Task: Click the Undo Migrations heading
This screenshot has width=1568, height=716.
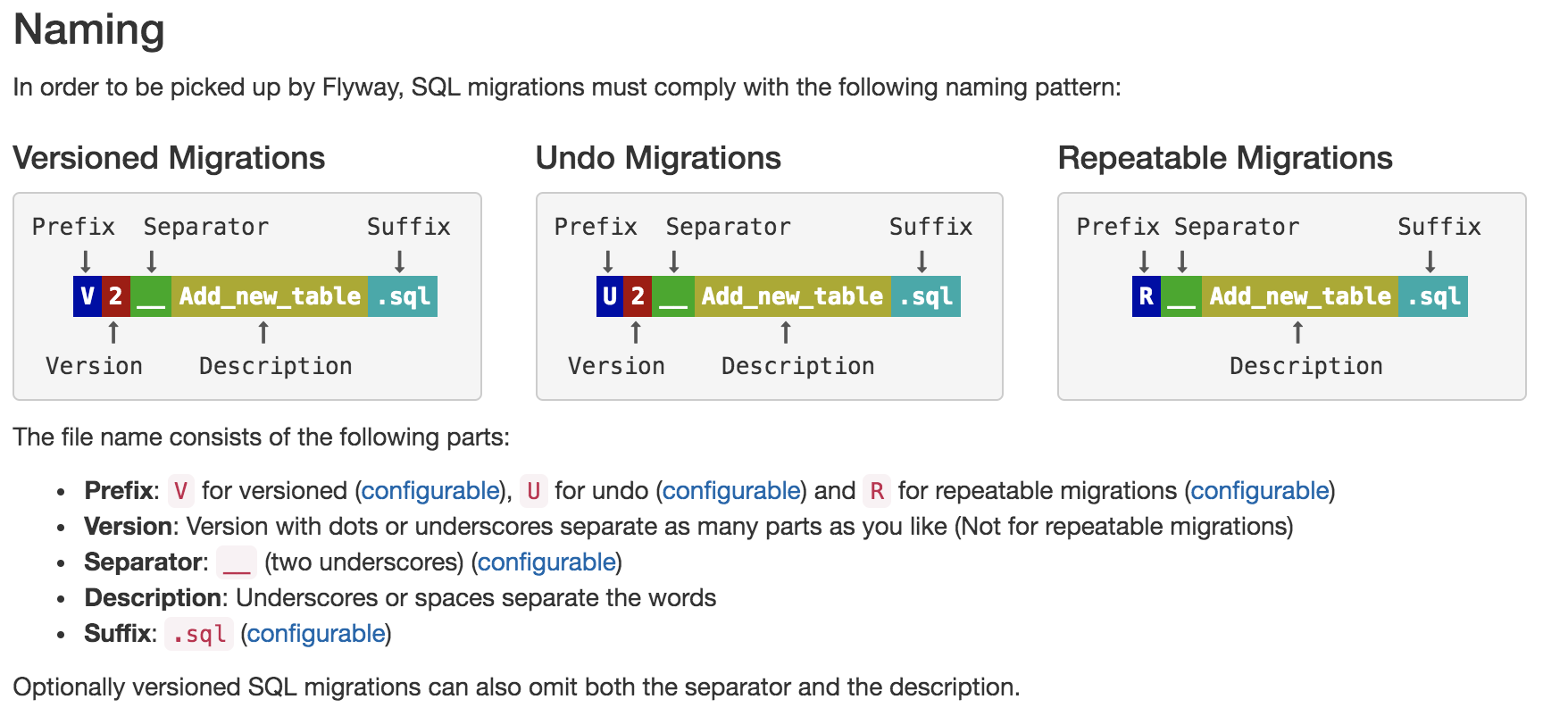Action: 658,158
